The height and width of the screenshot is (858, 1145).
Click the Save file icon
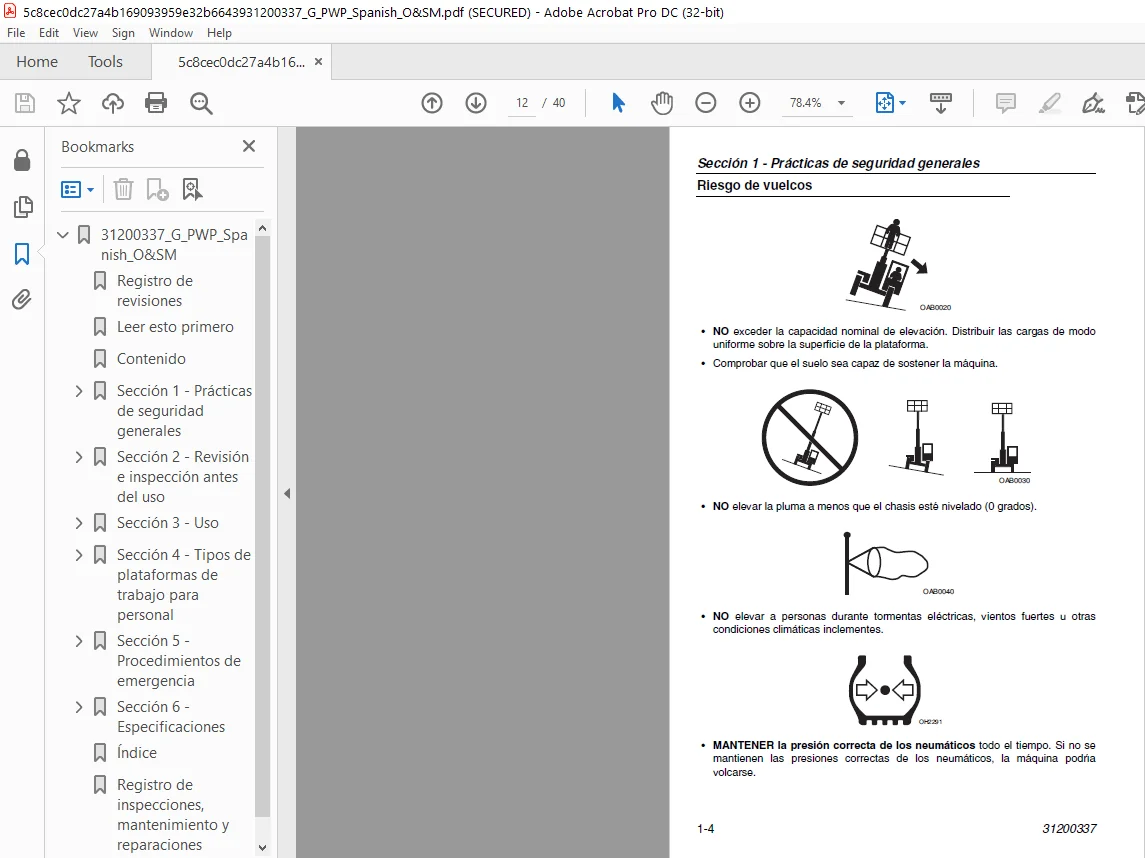pyautogui.click(x=25, y=103)
